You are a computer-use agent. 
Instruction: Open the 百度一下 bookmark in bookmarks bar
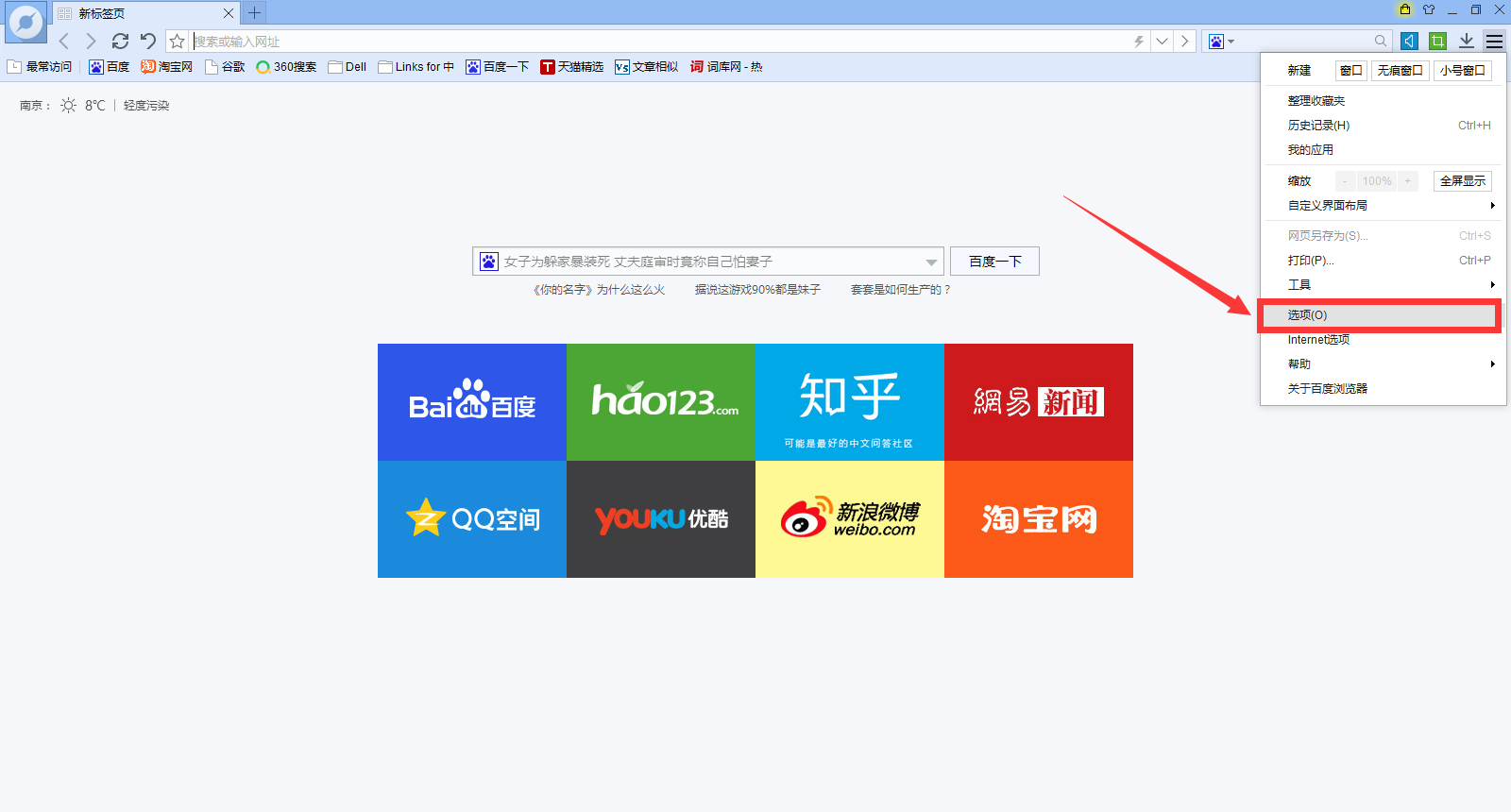497,67
